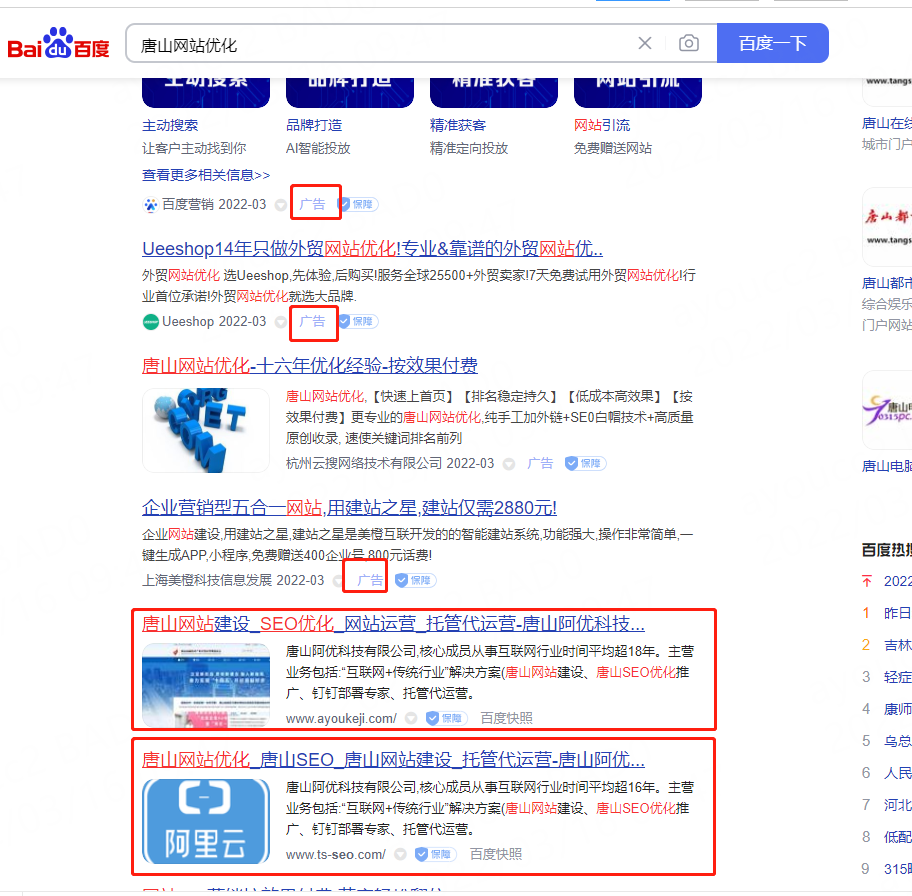
Task: Open 企业营销型五合一网站 result title
Action: coord(349,509)
